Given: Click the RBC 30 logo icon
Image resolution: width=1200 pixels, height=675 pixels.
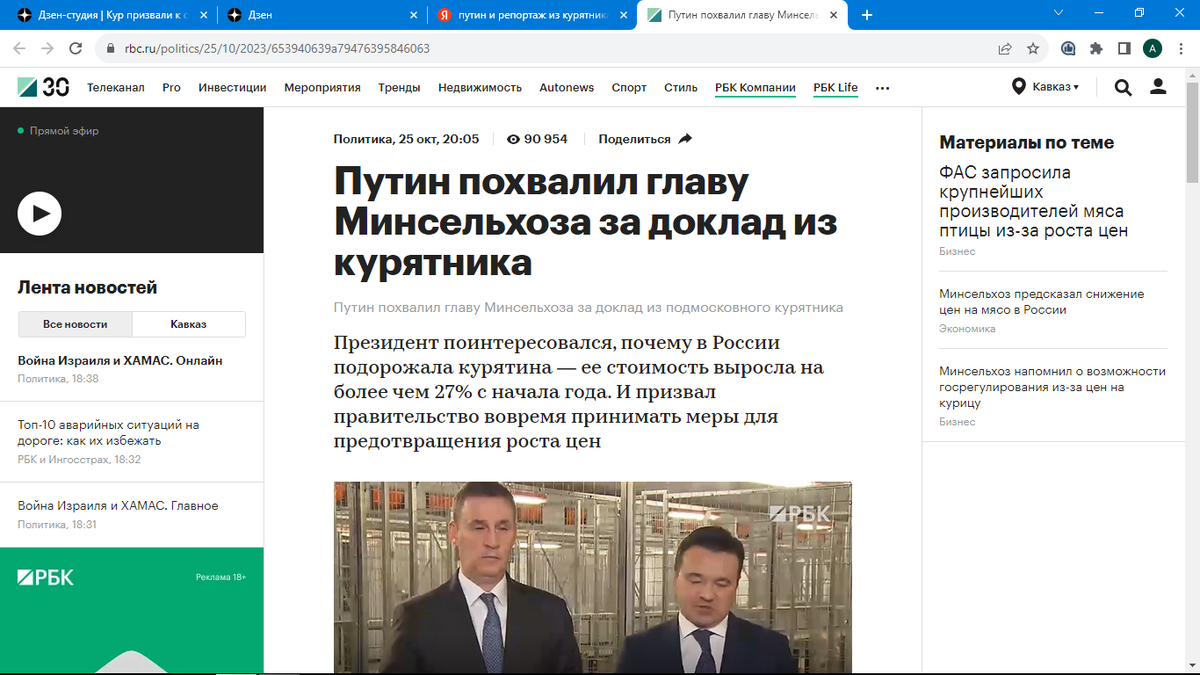Looking at the screenshot, I should coord(43,87).
